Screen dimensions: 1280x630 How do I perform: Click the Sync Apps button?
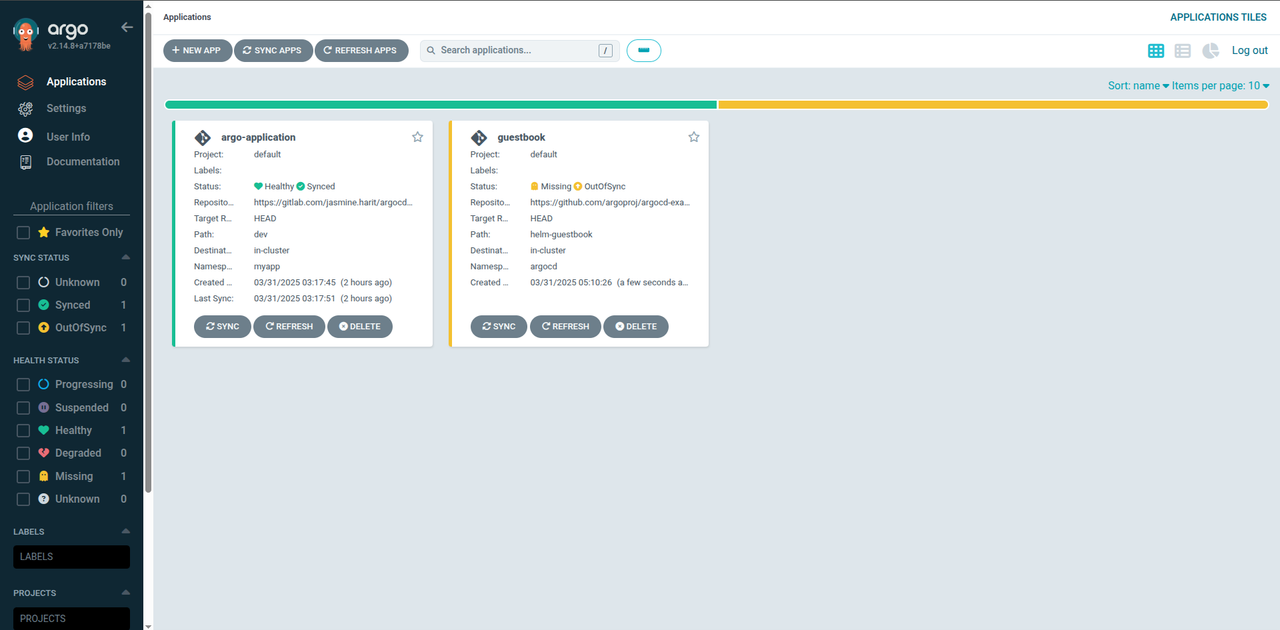point(273,50)
